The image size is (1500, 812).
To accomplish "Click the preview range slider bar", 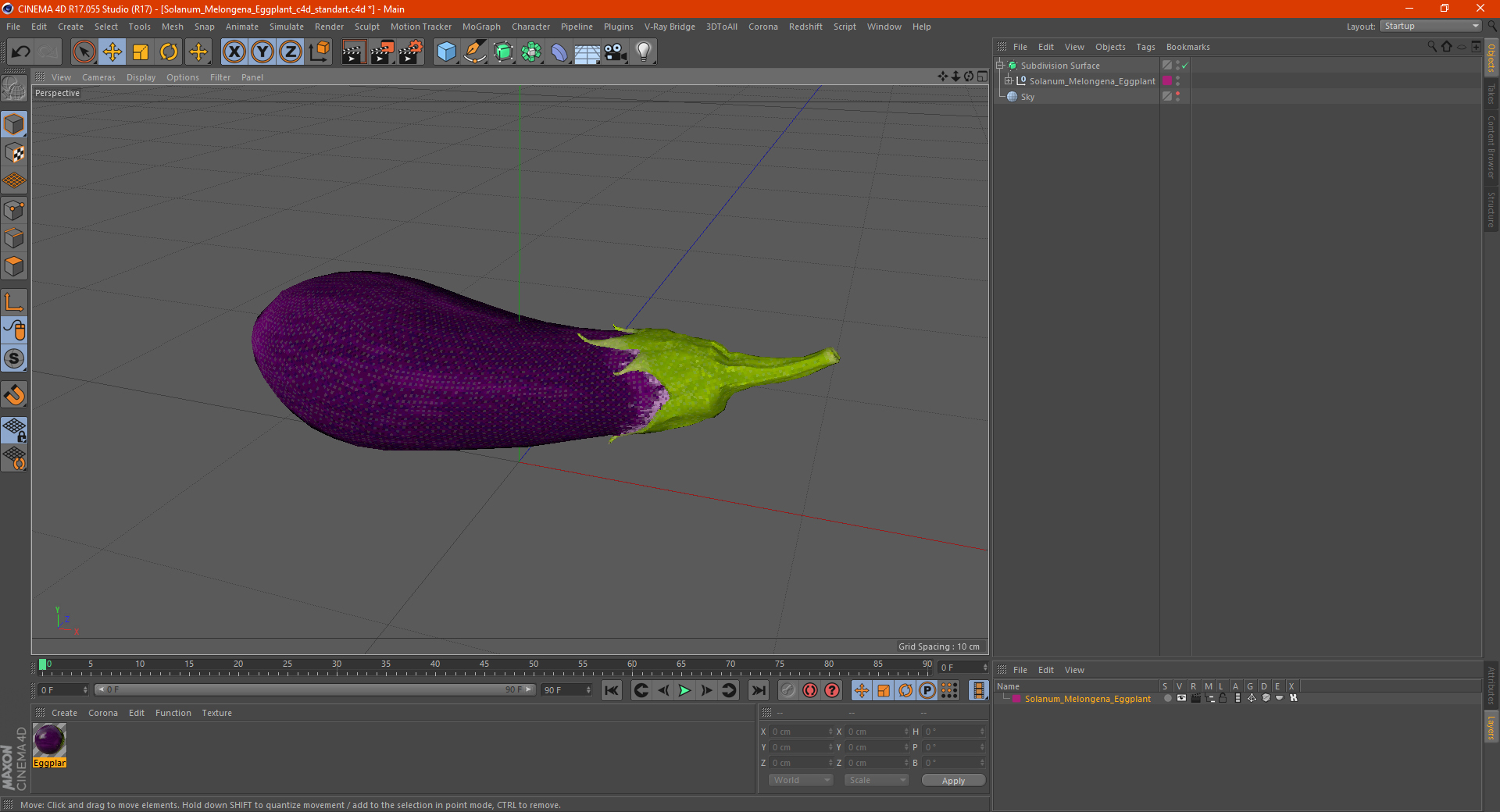I will click(314, 689).
